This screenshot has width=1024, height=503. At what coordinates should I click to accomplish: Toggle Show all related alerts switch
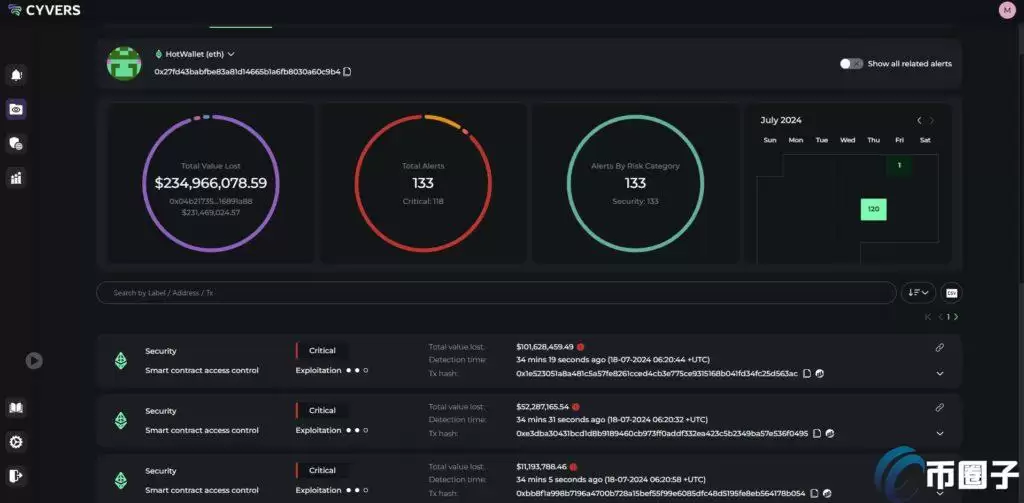(x=851, y=63)
